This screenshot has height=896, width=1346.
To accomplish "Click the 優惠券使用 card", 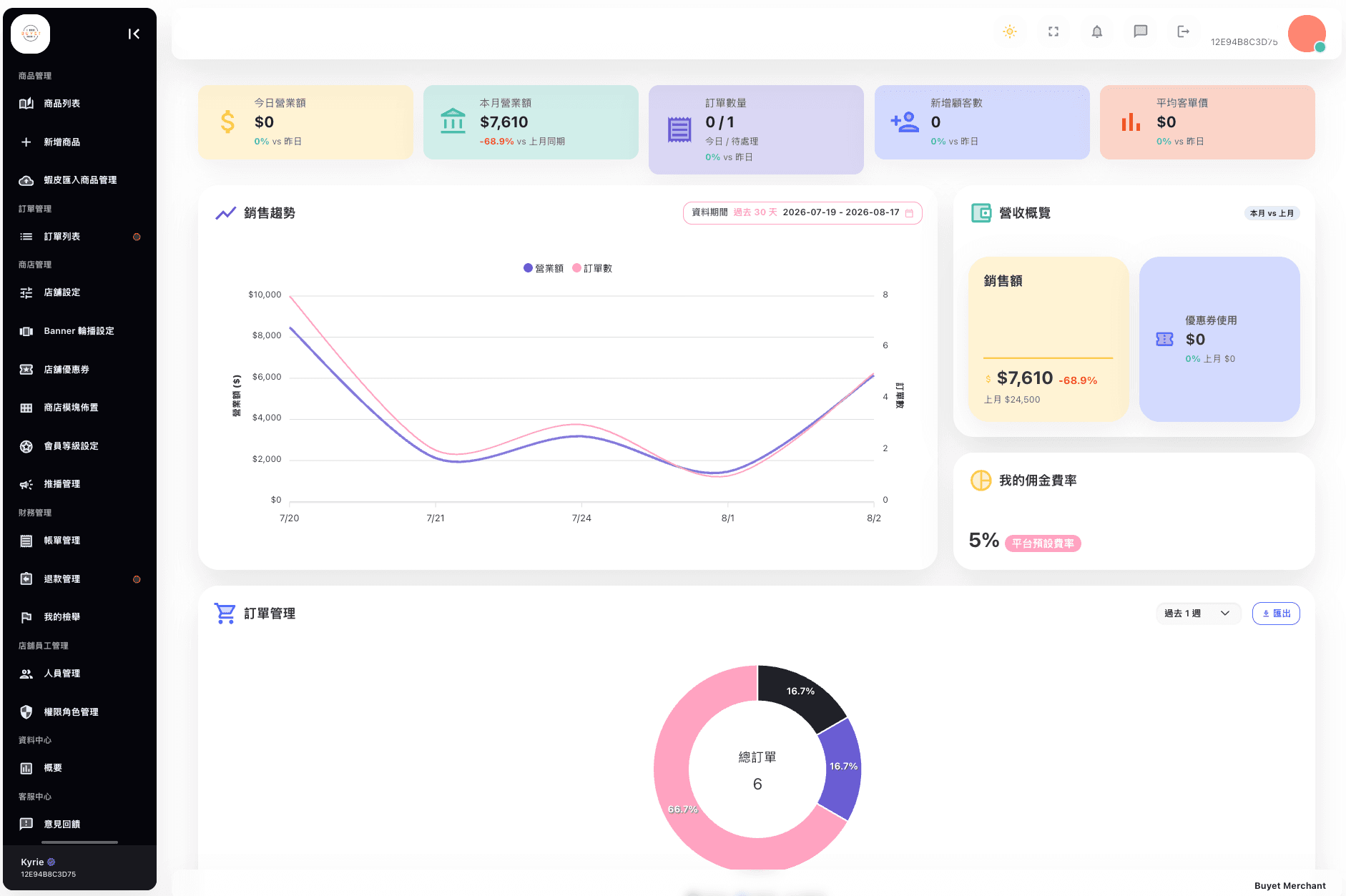I will 1219,339.
